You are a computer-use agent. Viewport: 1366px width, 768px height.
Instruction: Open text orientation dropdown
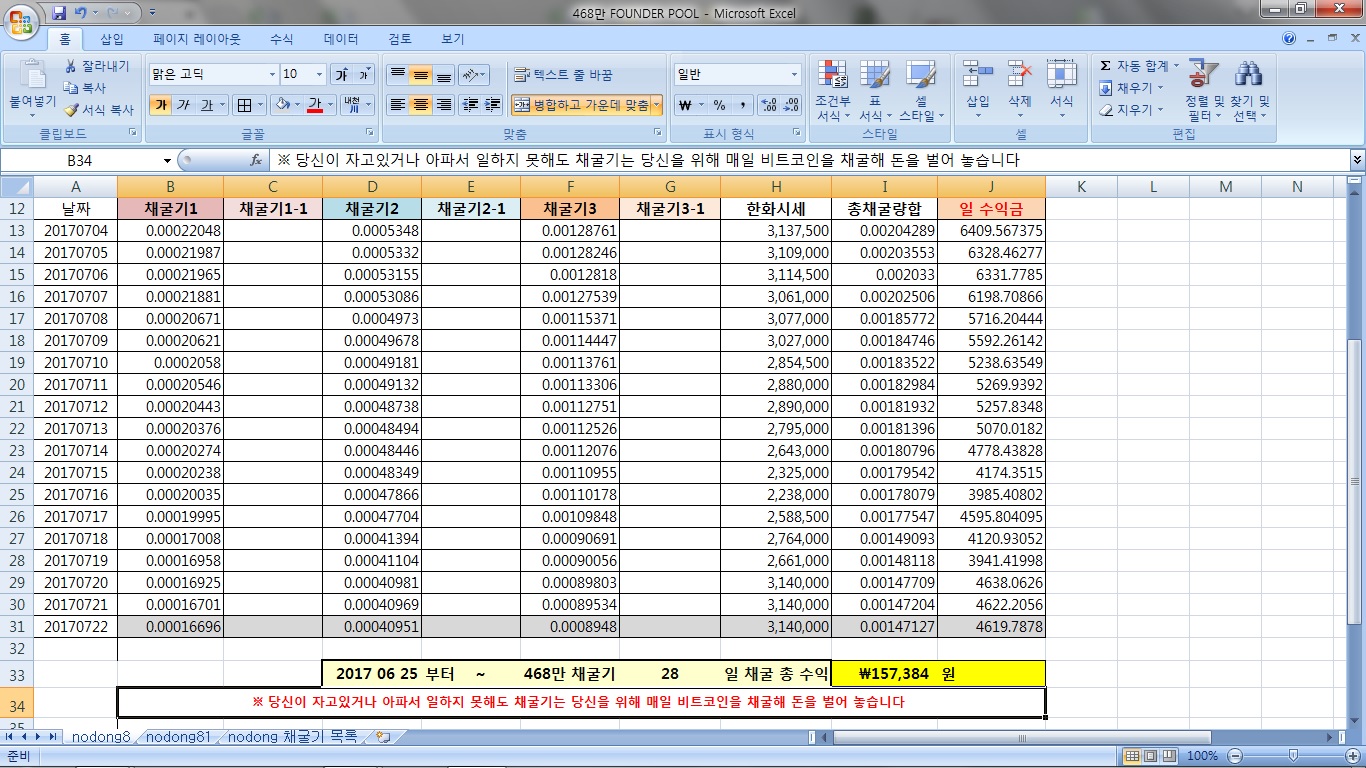(x=474, y=75)
